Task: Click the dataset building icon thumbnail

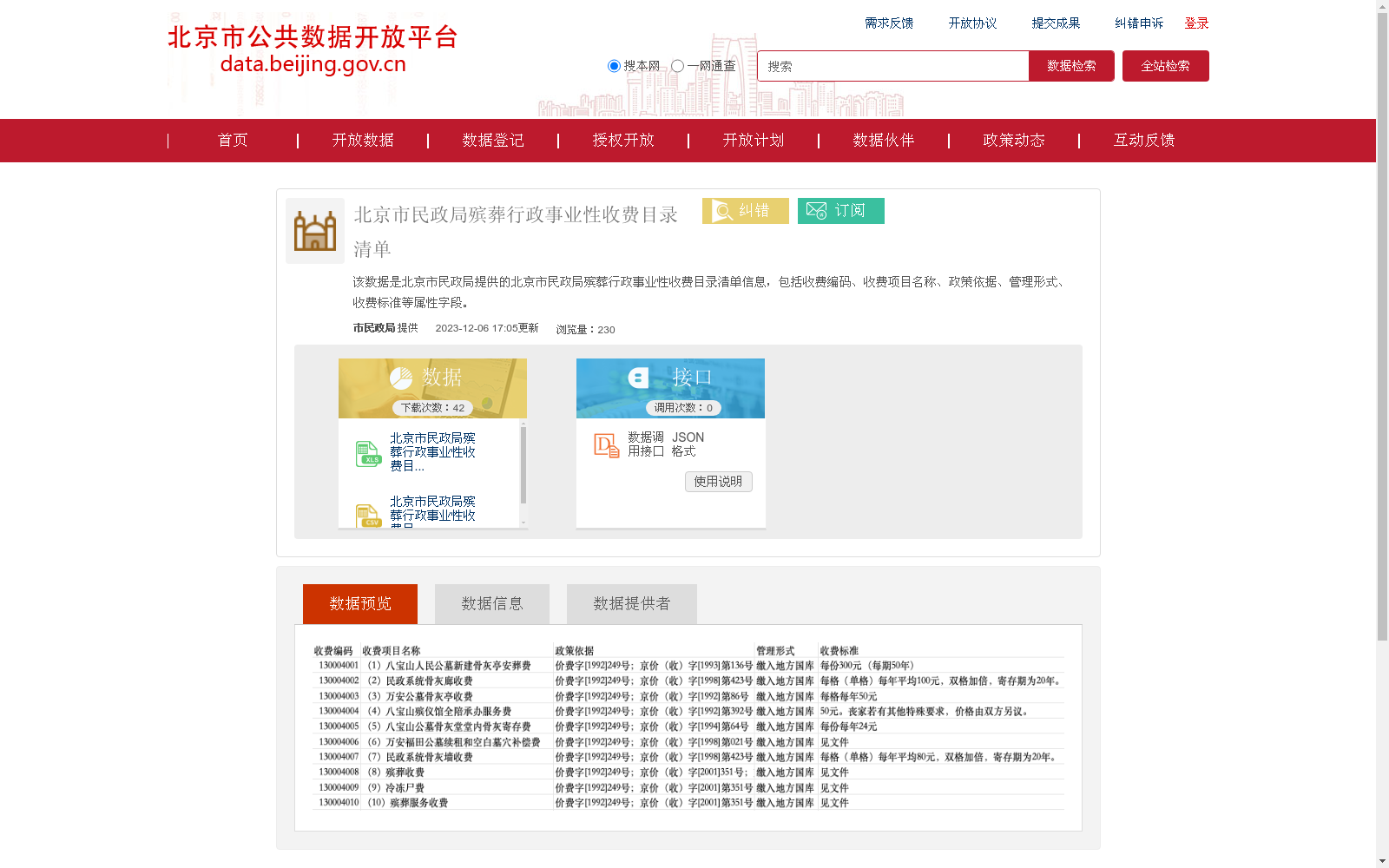Action: [x=315, y=231]
